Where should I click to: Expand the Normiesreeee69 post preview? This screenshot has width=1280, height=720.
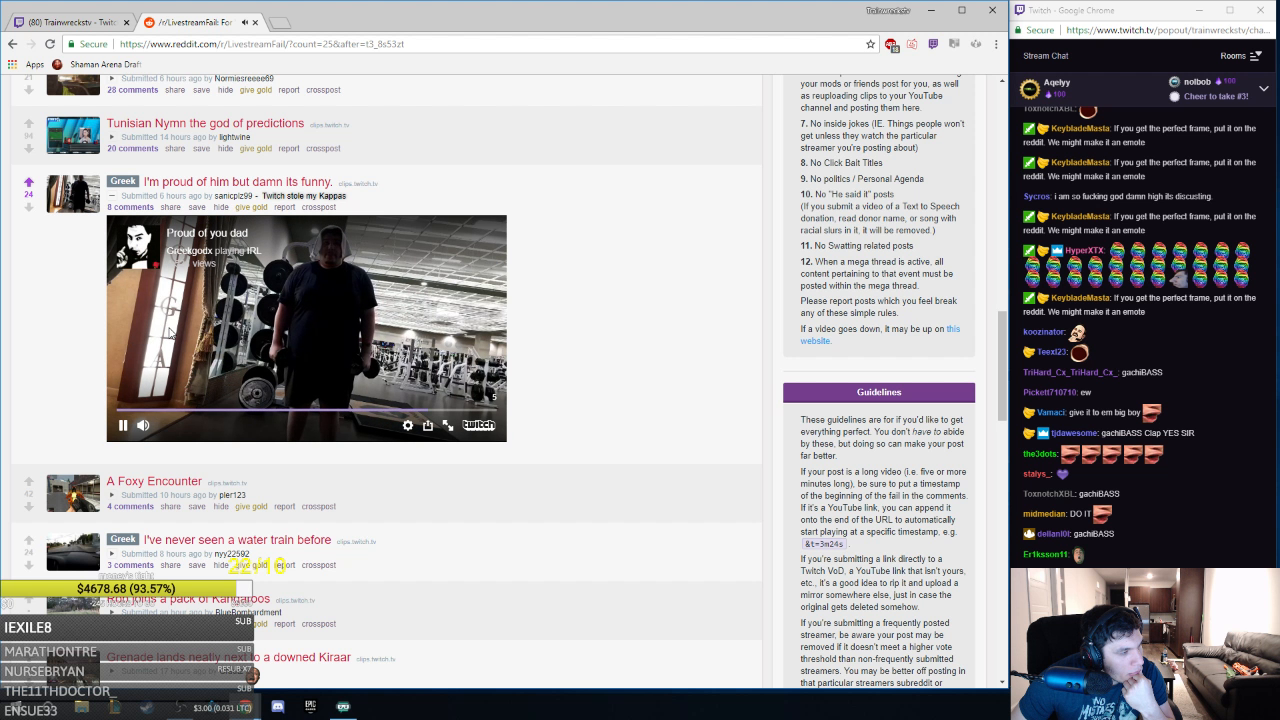(x=113, y=79)
